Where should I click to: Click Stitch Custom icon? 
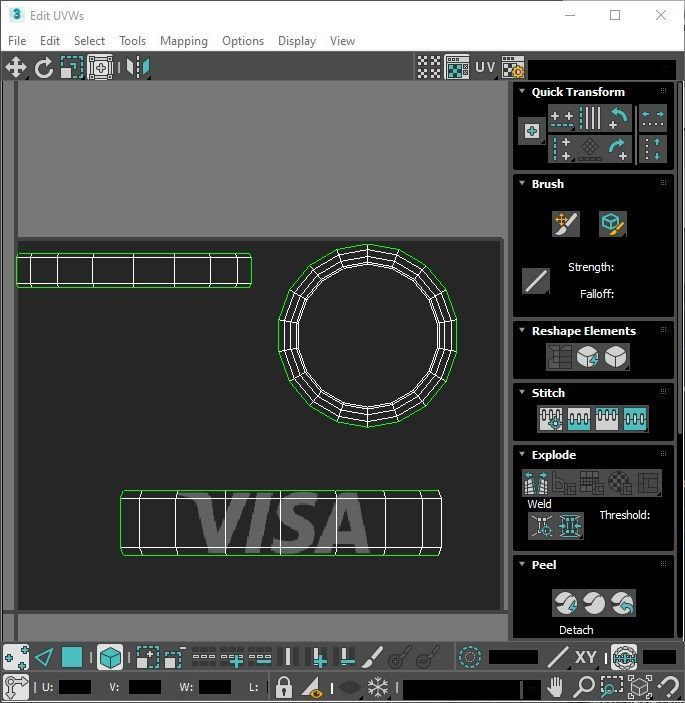coord(635,419)
